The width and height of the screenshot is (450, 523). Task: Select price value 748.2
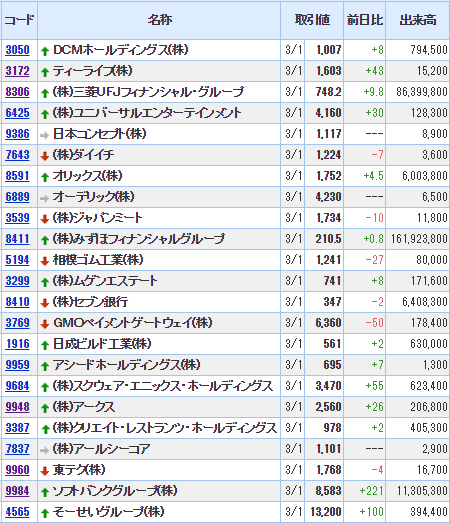click(328, 92)
